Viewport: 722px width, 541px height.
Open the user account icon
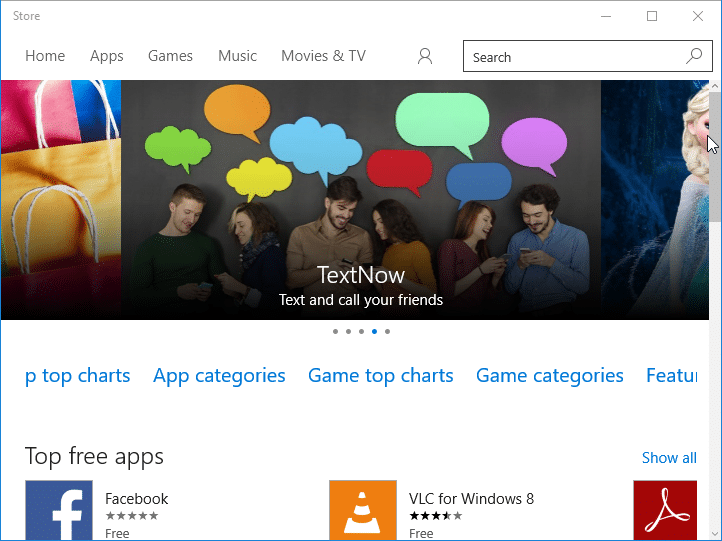click(425, 56)
